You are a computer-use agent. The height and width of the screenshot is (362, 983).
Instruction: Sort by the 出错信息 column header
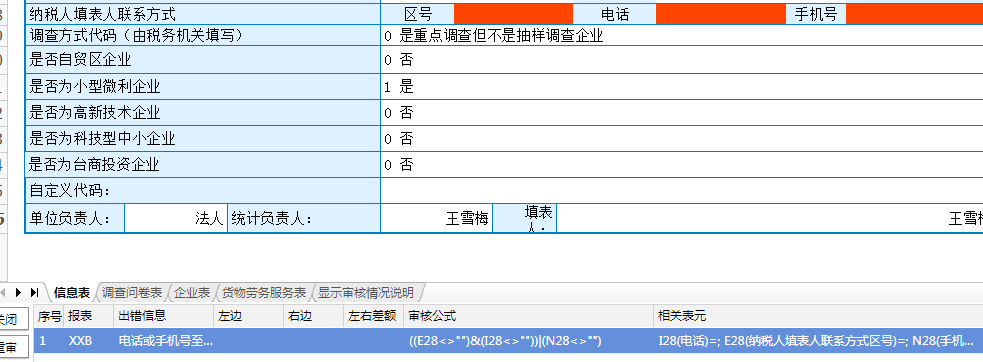pos(164,316)
